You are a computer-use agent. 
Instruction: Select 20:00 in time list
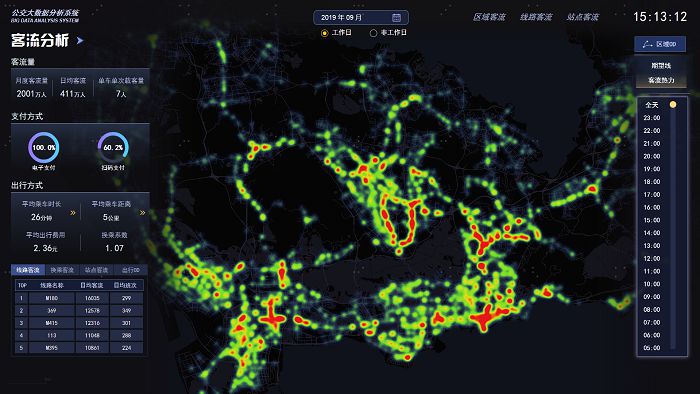coord(652,156)
